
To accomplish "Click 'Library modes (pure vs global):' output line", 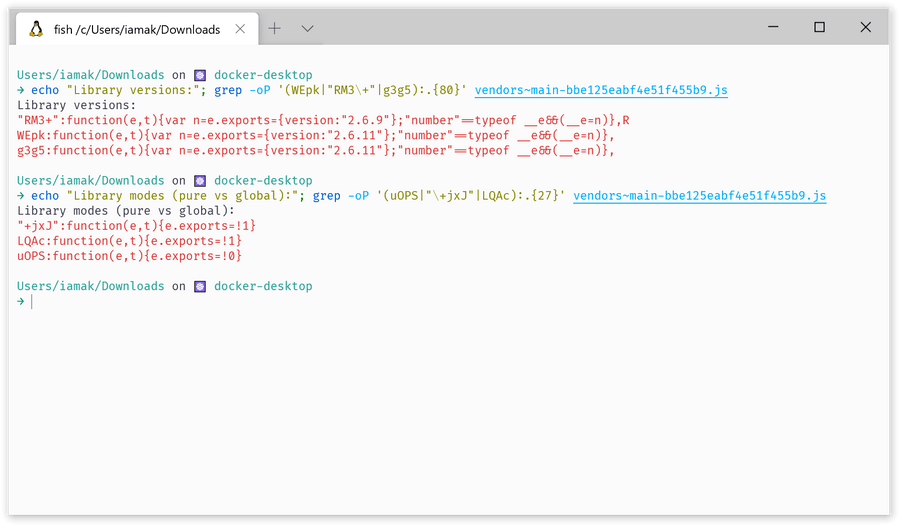I will click(126, 211).
